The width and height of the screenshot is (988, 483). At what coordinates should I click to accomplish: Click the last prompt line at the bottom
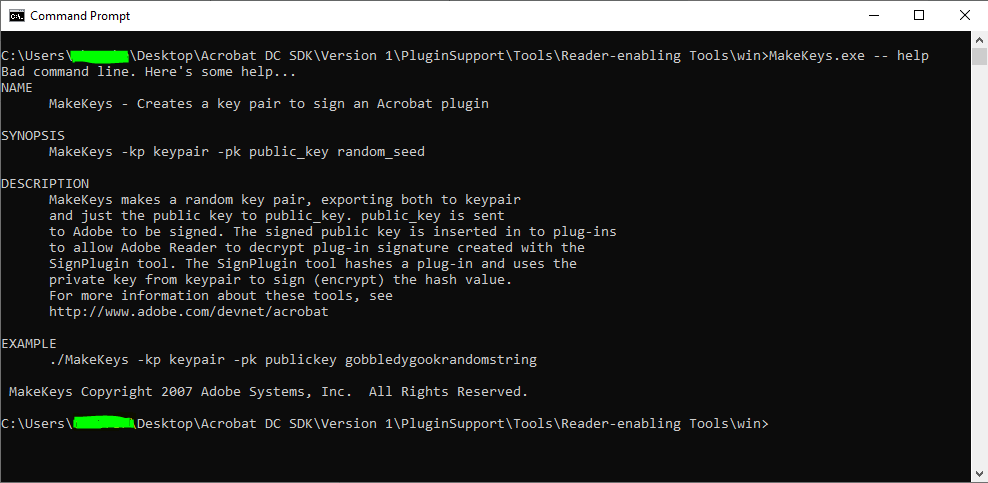pos(385,424)
